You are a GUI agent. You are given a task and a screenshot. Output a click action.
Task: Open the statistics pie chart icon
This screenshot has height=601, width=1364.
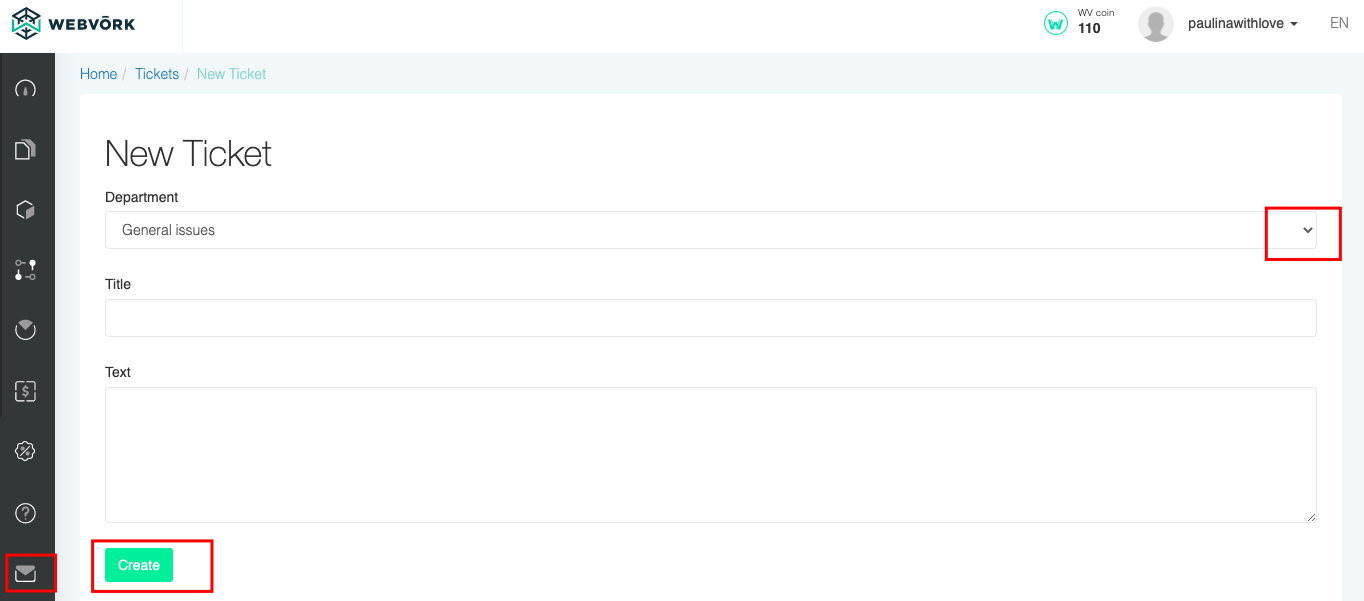[26, 330]
